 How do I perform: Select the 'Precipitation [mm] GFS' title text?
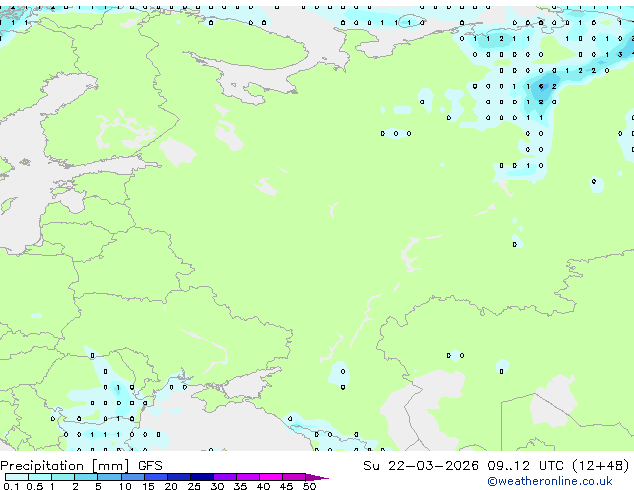81,466
